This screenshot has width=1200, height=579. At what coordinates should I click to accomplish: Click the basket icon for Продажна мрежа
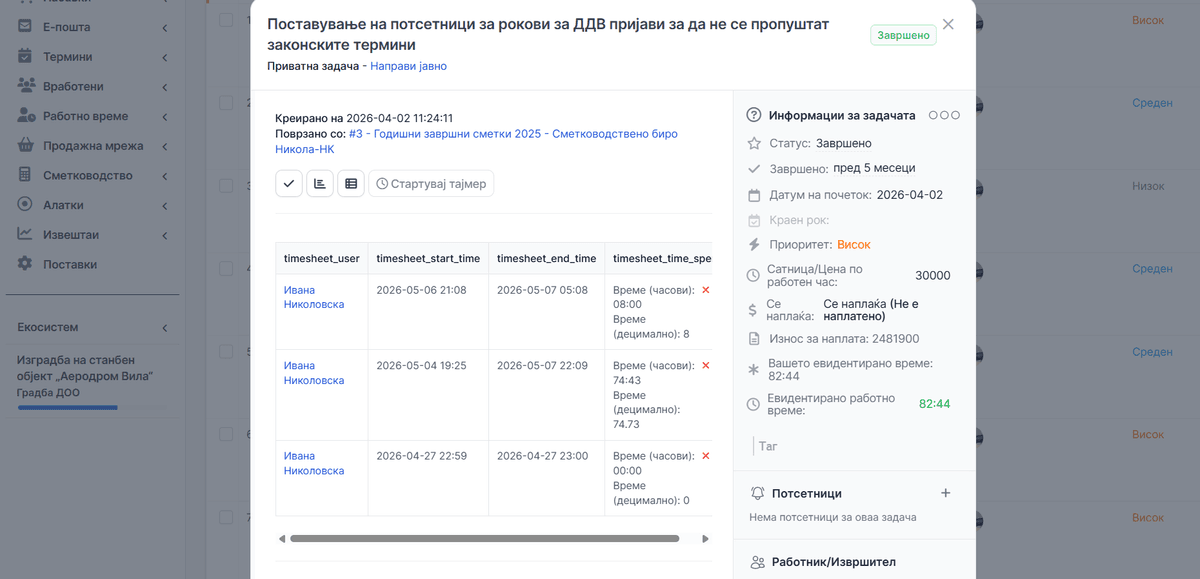coord(26,146)
